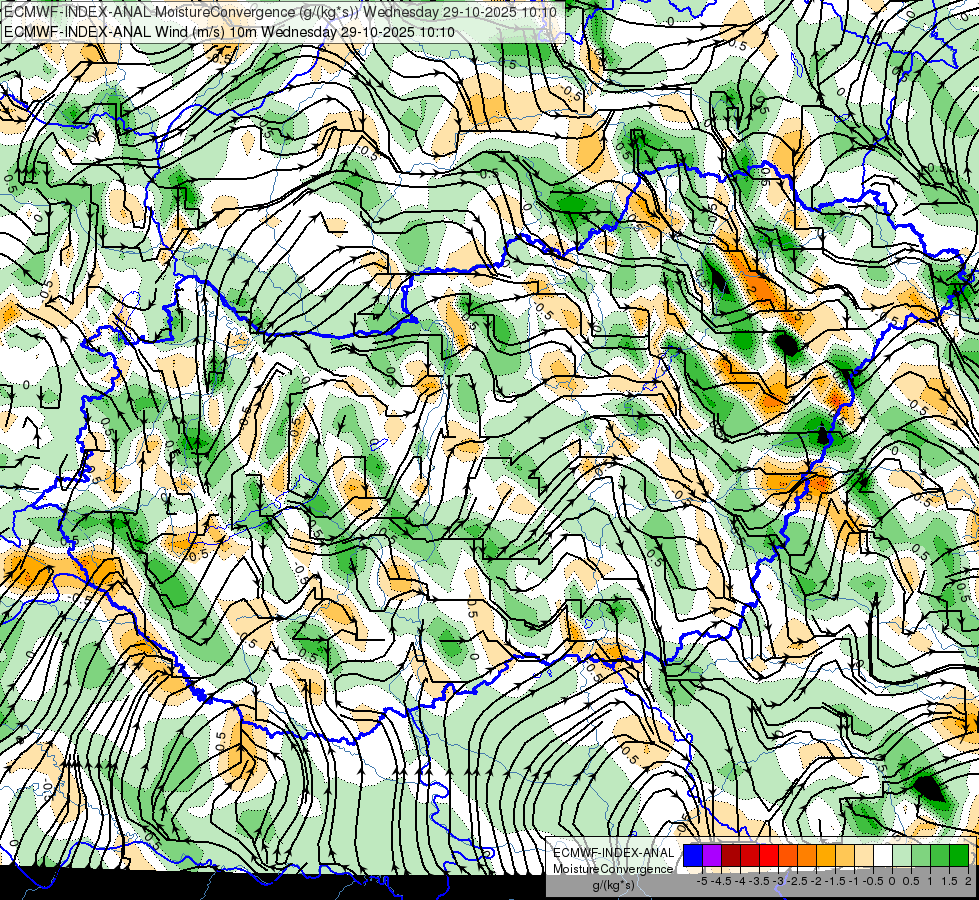Click the legend label ECMWF-INDEX-ANAL
Image resolution: width=979 pixels, height=900 pixels.
pyautogui.click(x=614, y=853)
